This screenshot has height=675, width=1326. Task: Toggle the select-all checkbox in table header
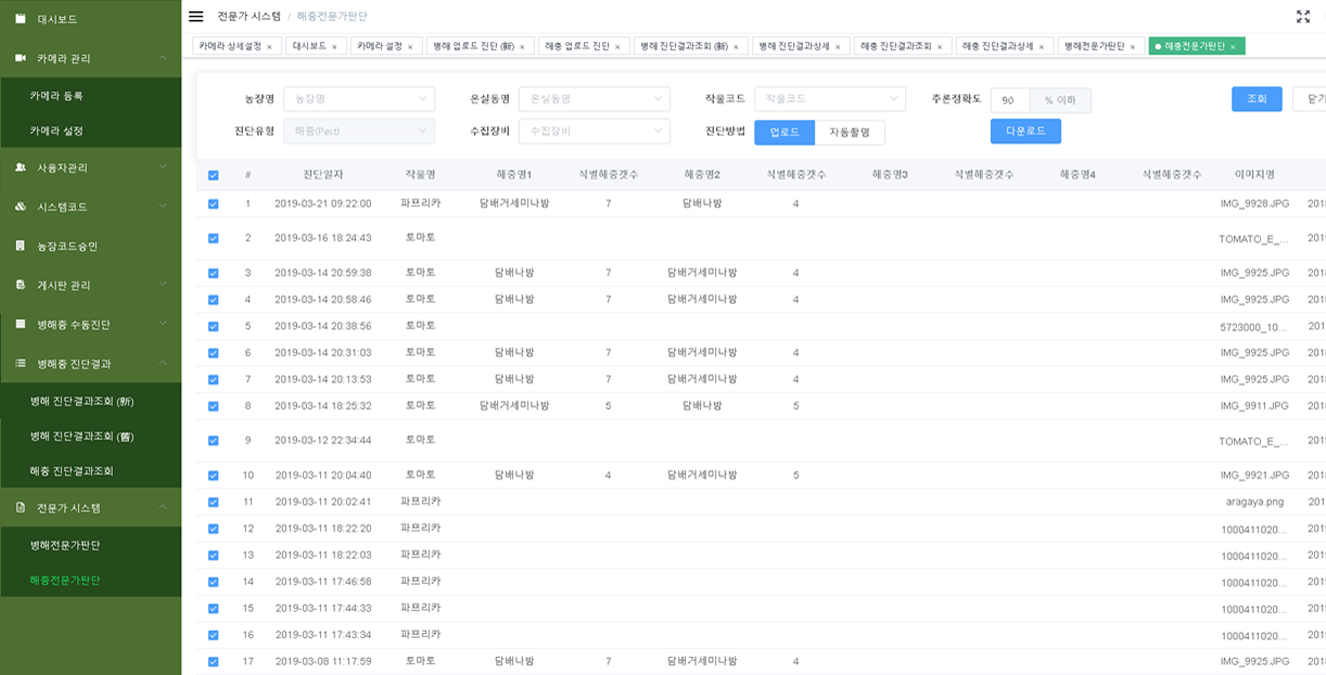(213, 174)
